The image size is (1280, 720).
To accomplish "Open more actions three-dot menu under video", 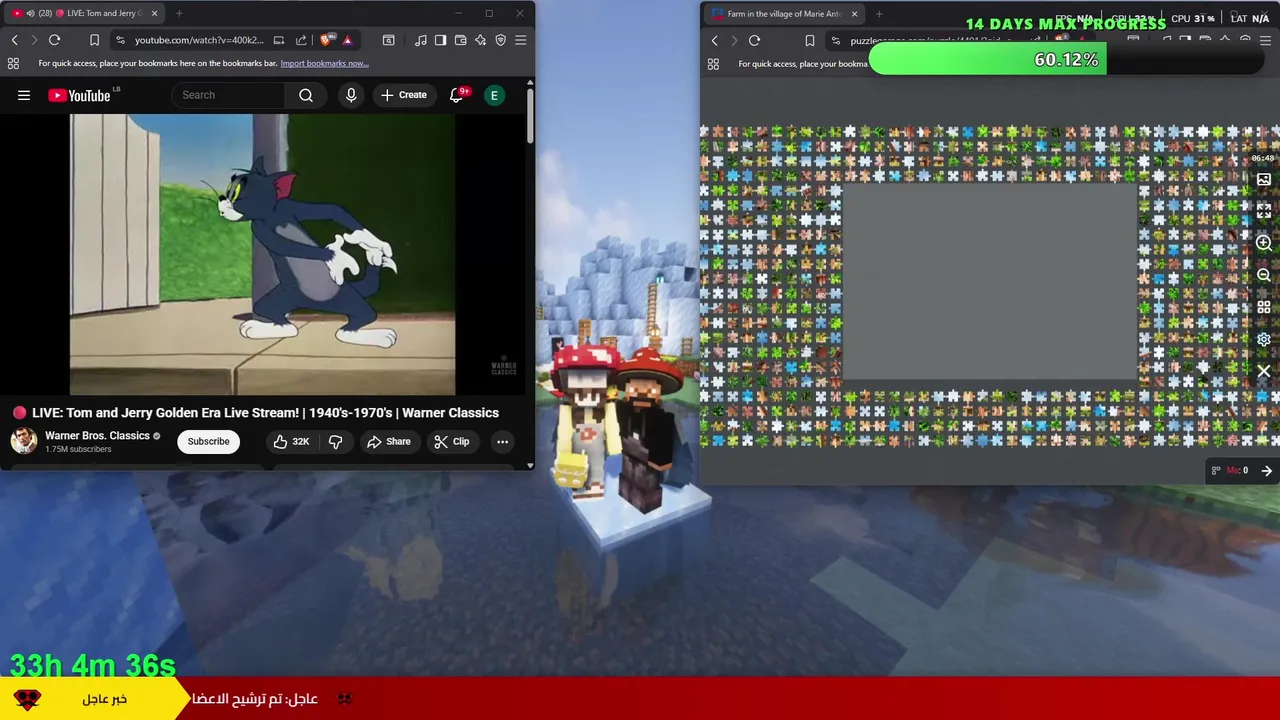I will (502, 441).
